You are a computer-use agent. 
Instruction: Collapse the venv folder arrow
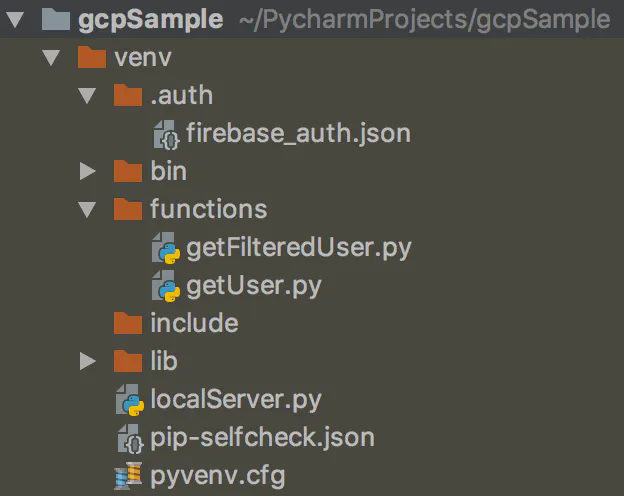pos(51,57)
